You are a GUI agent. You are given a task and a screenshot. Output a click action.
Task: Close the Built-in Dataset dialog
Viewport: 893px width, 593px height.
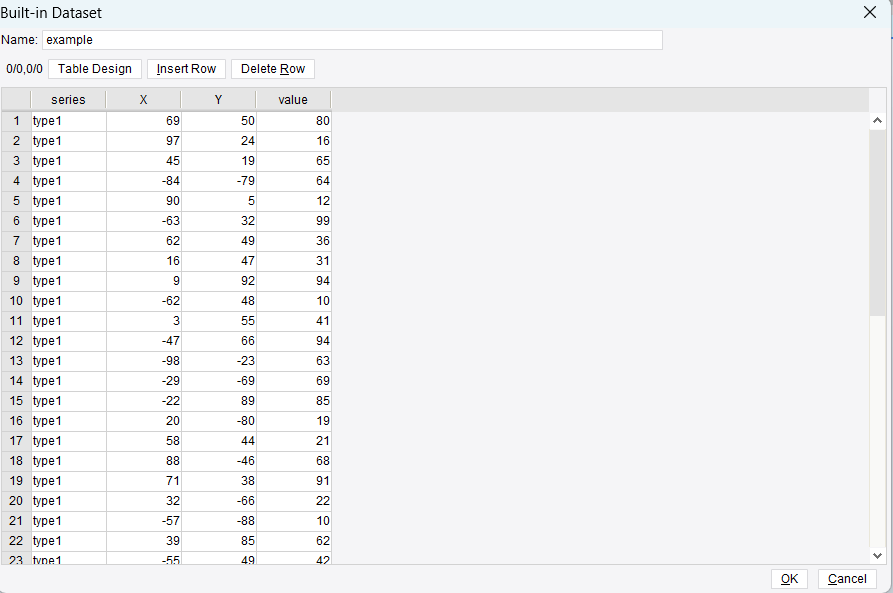coord(870,13)
